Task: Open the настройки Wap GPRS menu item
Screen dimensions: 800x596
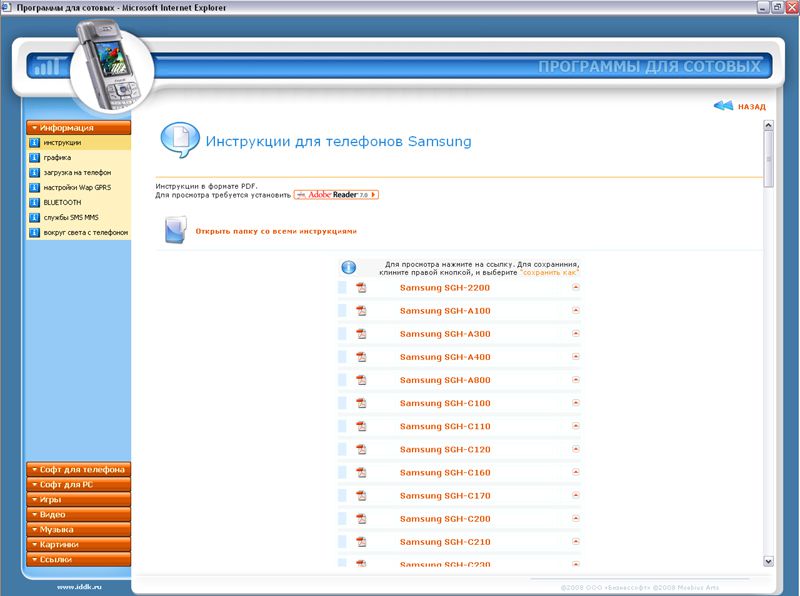Action: [x=76, y=187]
